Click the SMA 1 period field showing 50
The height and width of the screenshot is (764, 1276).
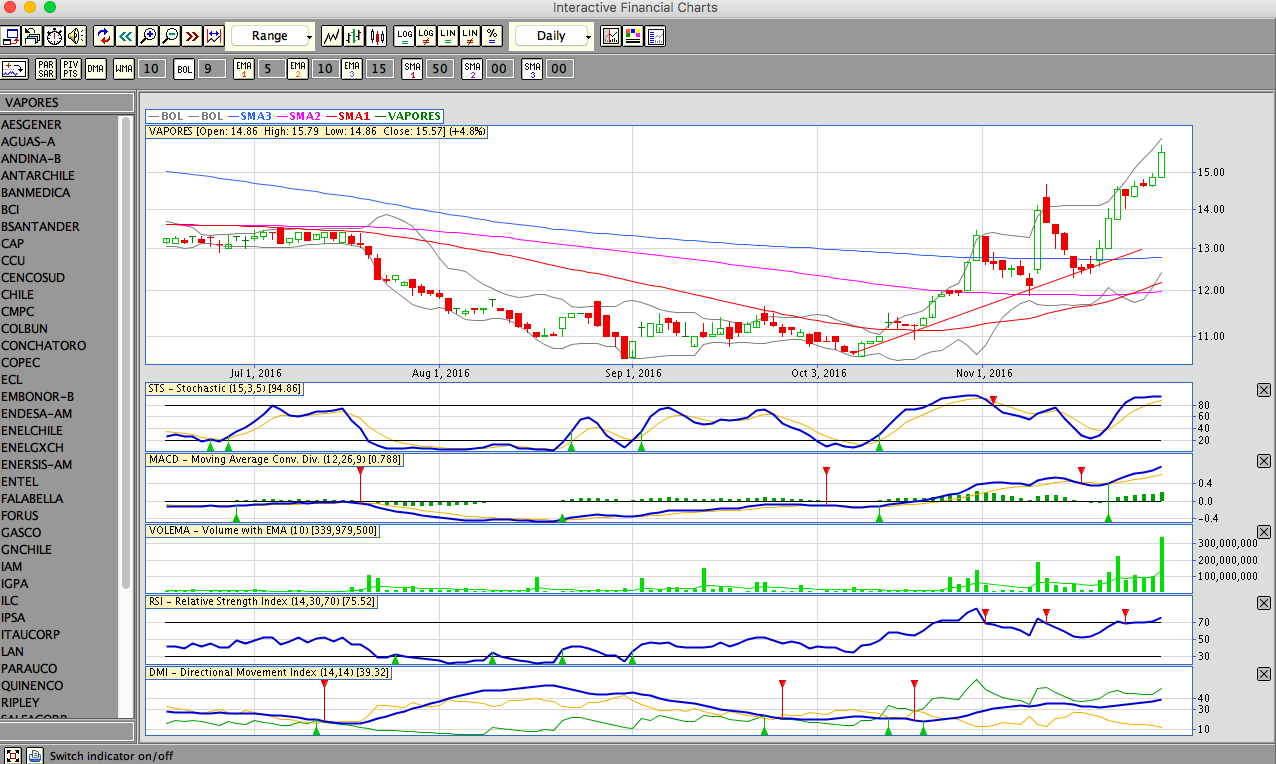tap(439, 69)
